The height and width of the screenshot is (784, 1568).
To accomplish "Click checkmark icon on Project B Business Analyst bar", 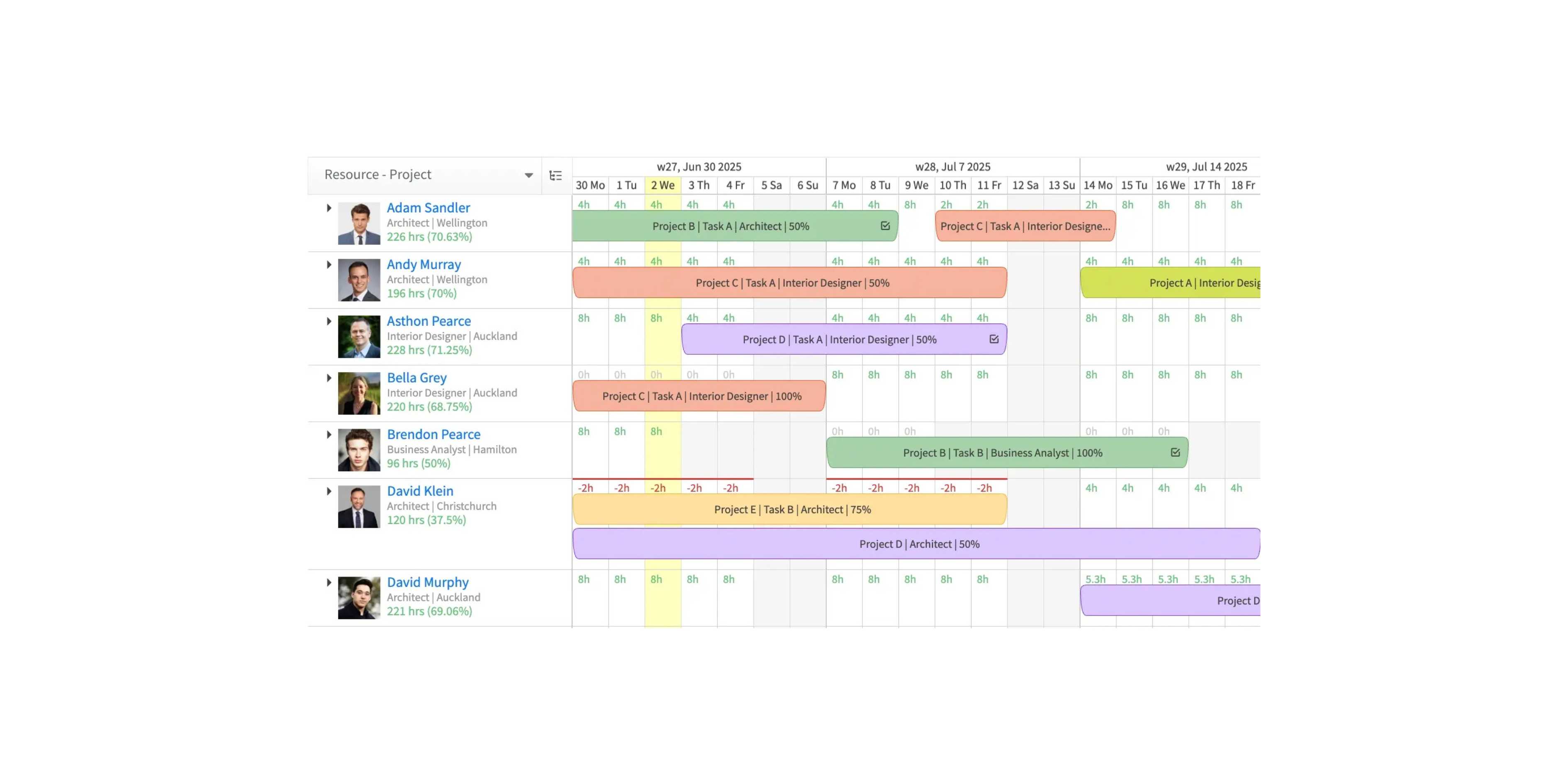I will [1175, 452].
